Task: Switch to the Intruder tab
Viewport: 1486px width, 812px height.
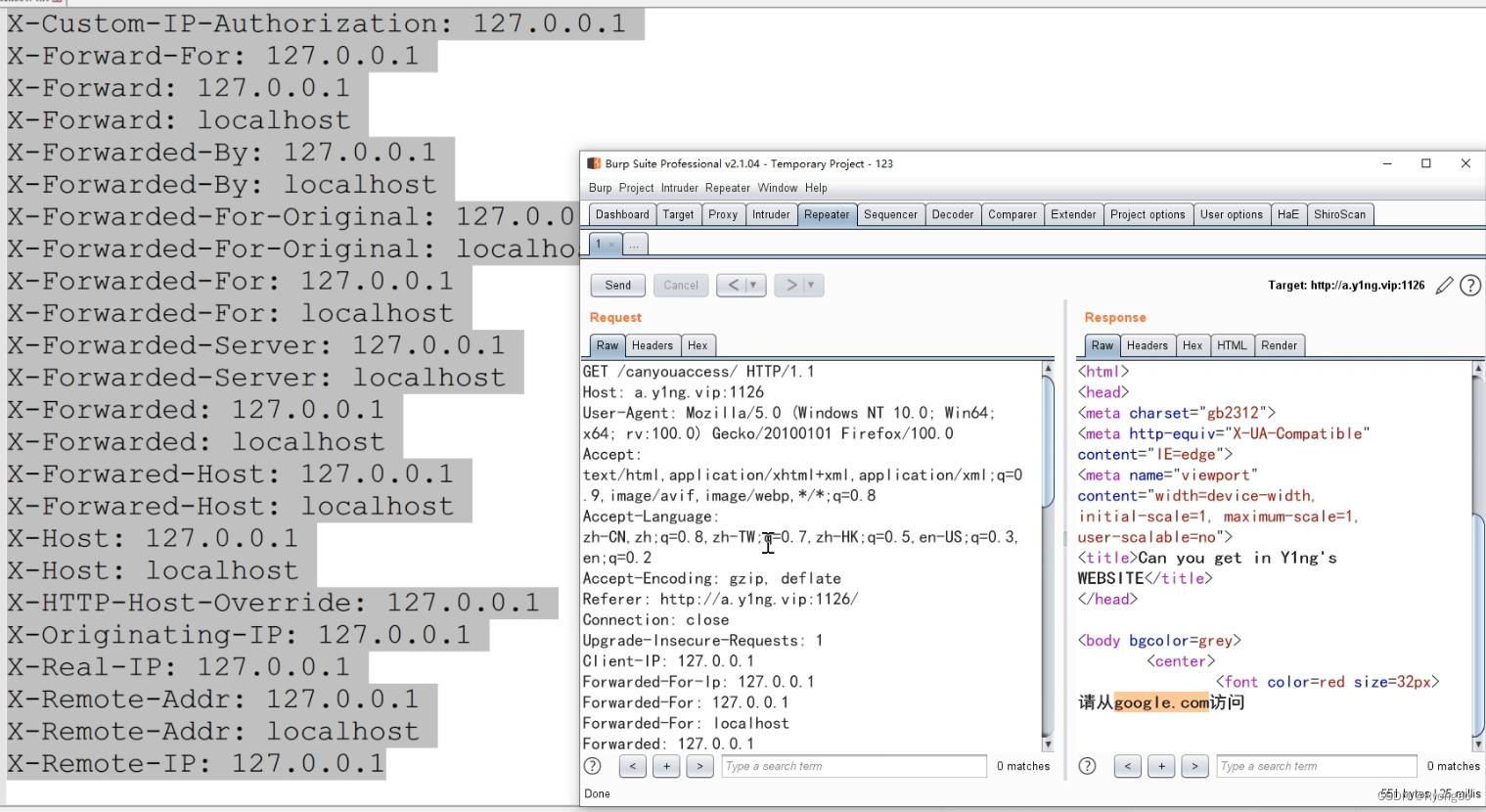Action: click(771, 214)
